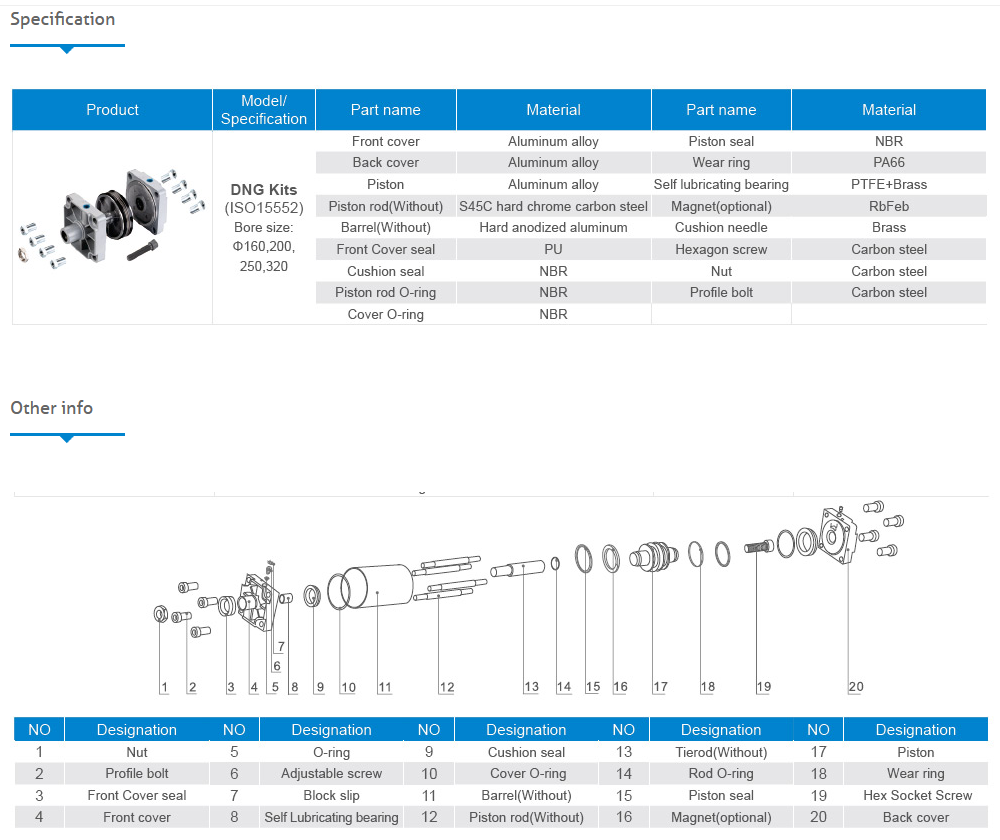Click the Hexagon screw part cell

[721, 249]
